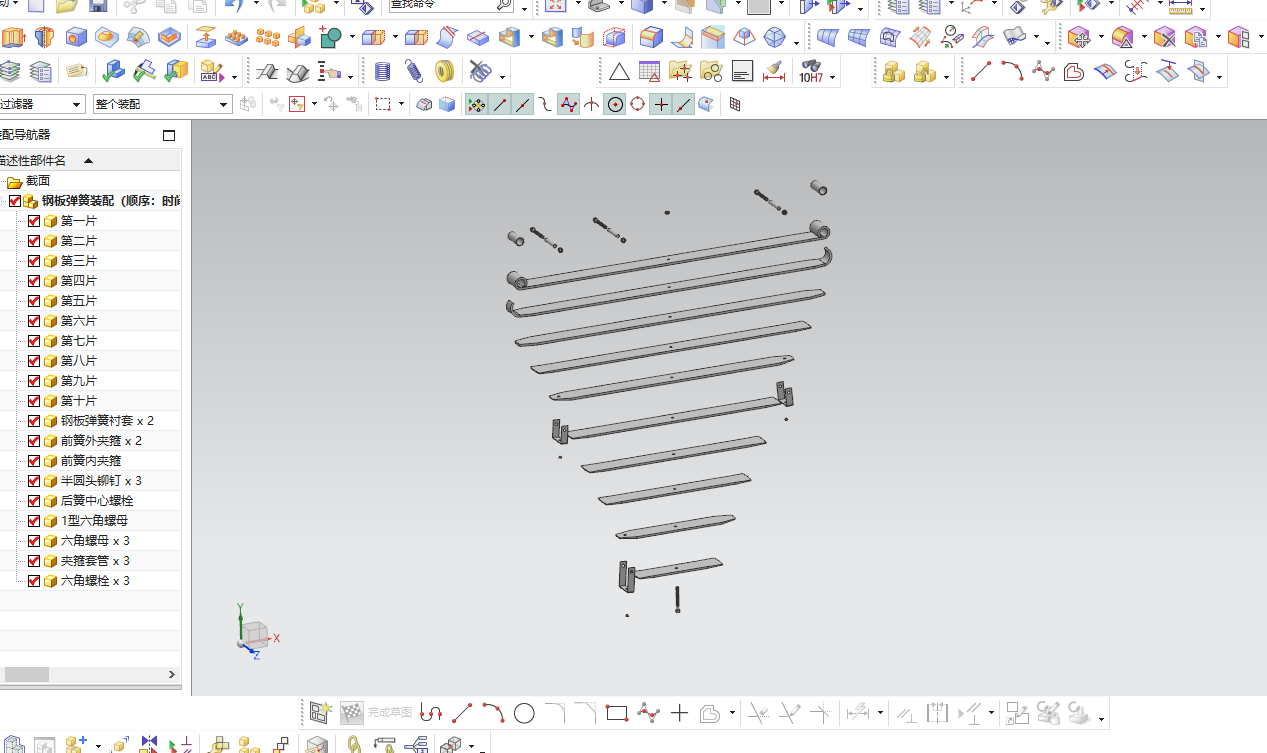Open the binoculars 10H7 tolerance tool
This screenshot has width=1267, height=753.
pos(810,72)
